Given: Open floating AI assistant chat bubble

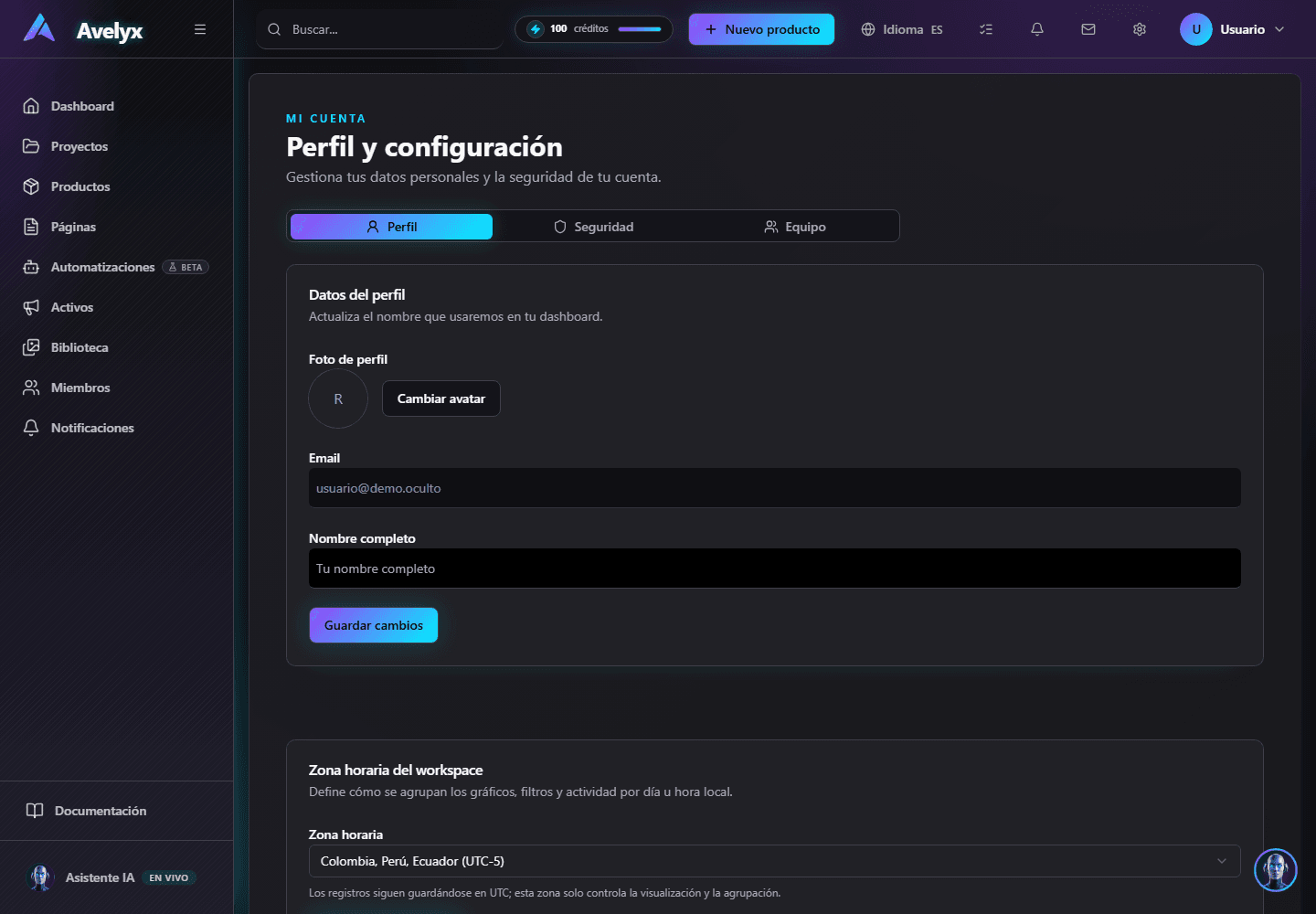Looking at the screenshot, I should pos(1276,870).
